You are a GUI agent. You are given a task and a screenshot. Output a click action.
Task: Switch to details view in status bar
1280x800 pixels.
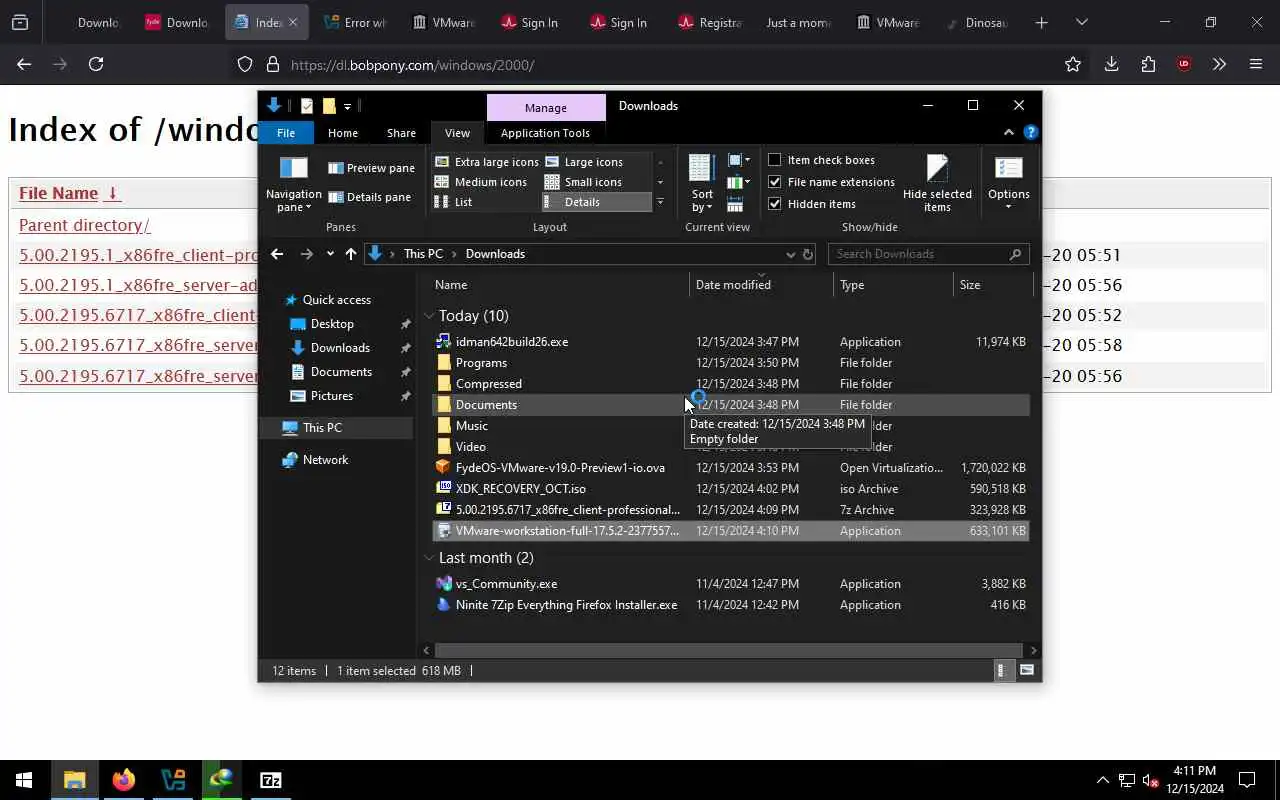click(1002, 671)
